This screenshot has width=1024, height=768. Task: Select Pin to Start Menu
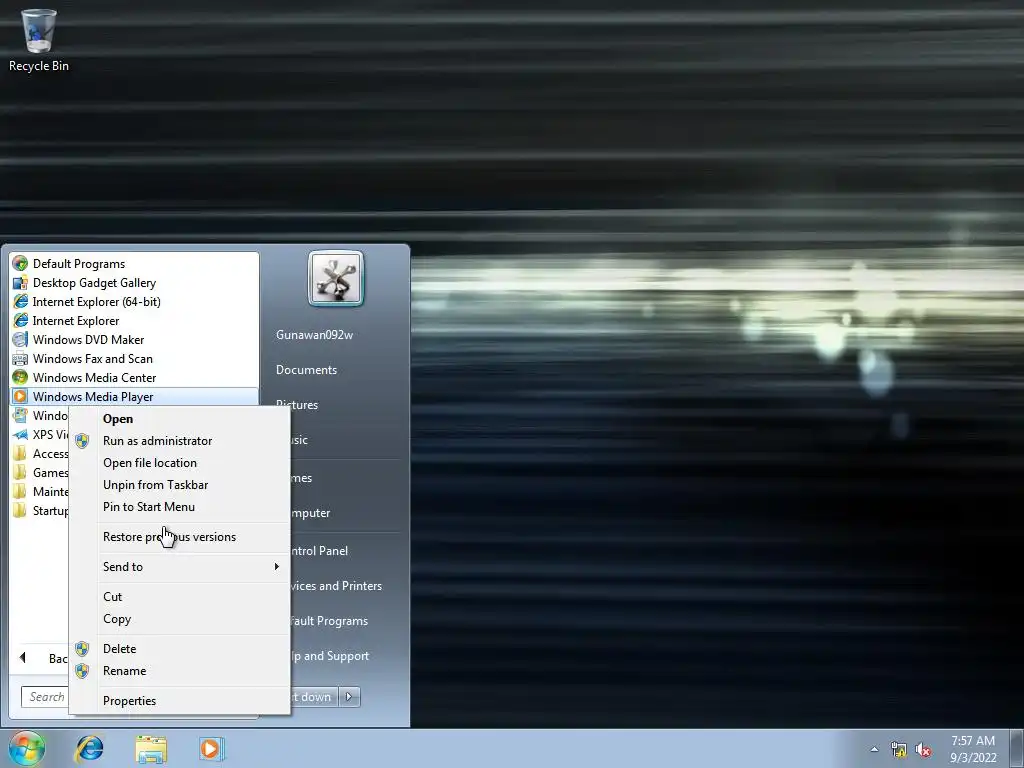(180, 507)
